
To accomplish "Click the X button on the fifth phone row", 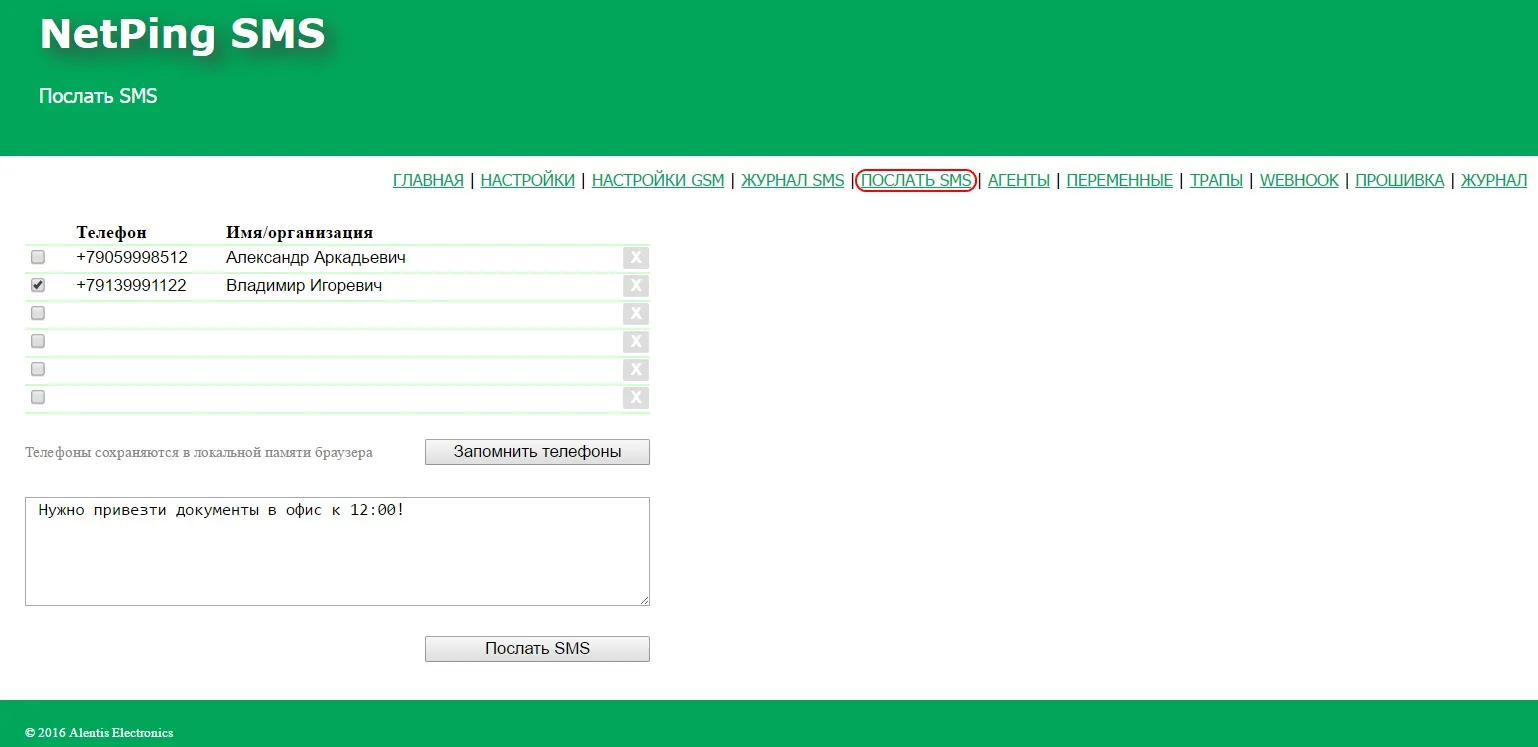I will 636,370.
